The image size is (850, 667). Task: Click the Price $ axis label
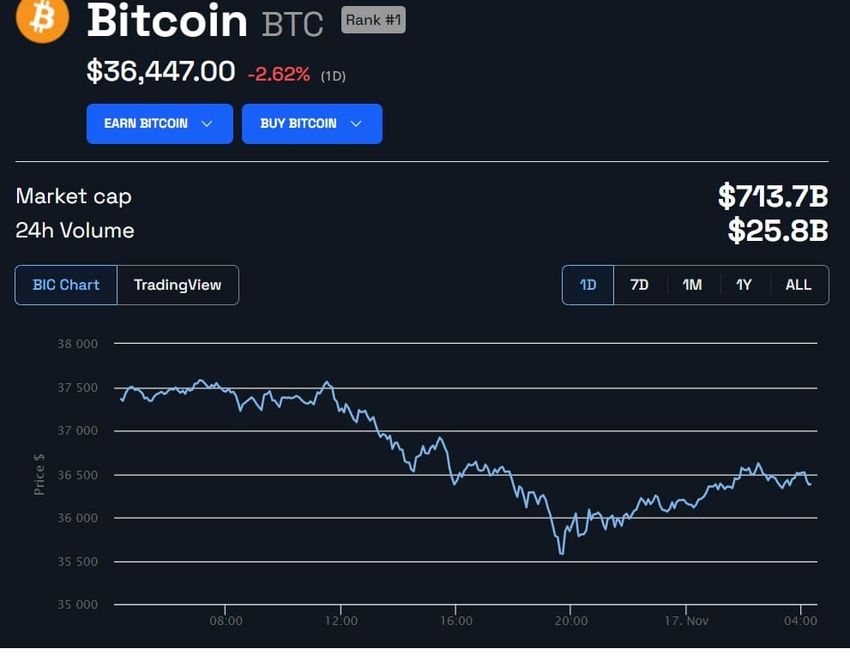(x=38, y=470)
